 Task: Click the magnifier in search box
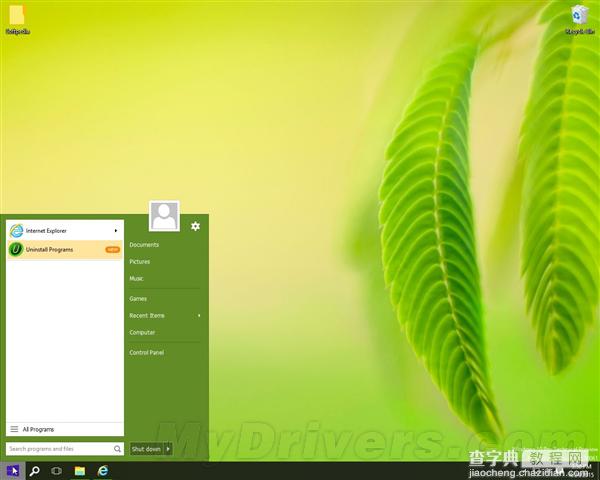[x=117, y=449]
